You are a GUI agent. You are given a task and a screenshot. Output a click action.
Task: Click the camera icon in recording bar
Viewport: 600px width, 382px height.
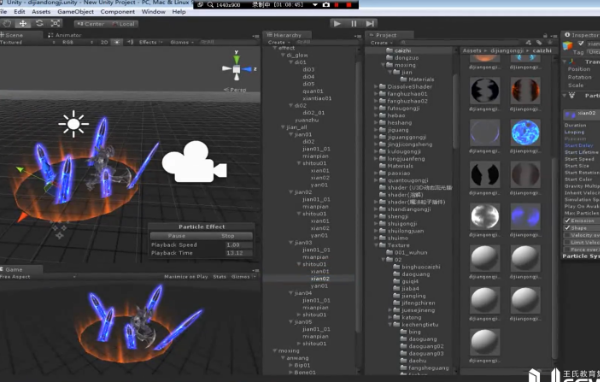click(326, 5)
